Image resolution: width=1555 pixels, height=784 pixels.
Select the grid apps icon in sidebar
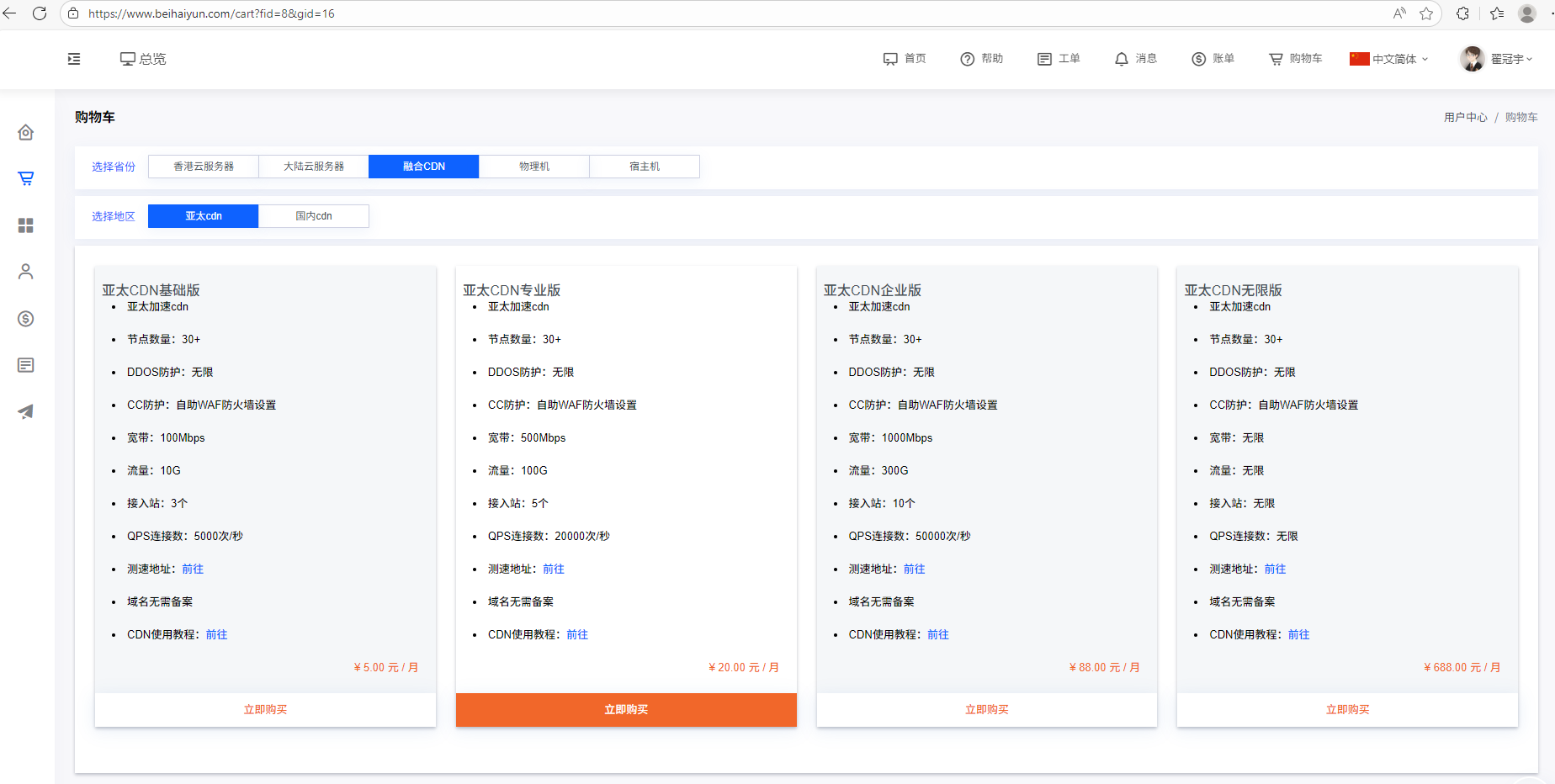click(x=26, y=225)
